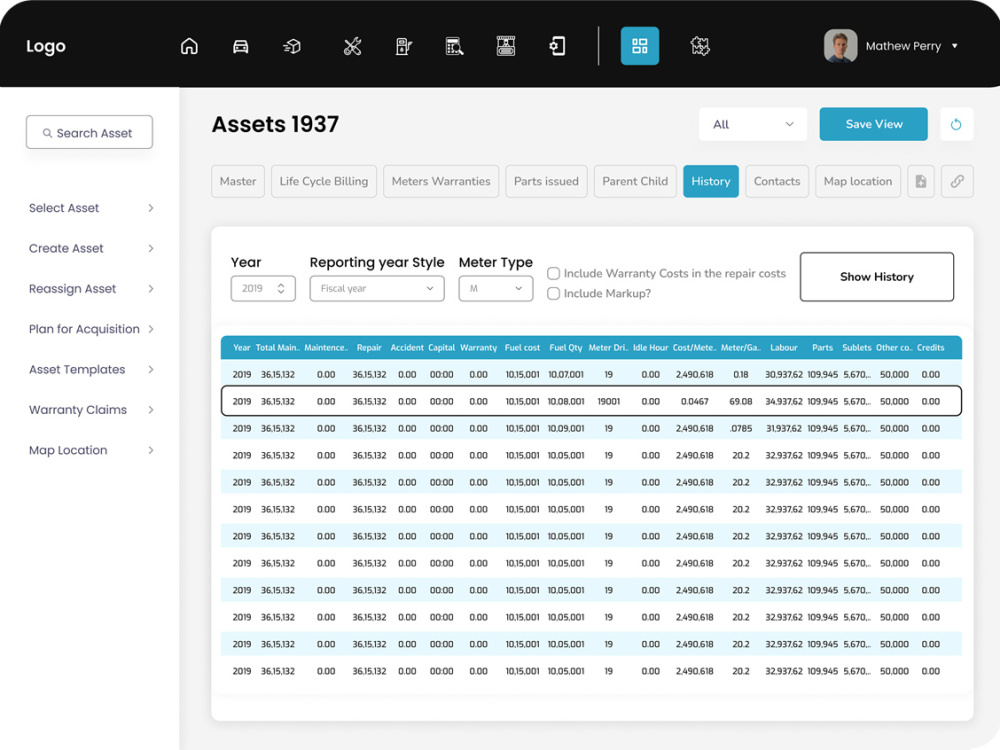The width and height of the screenshot is (1000, 750).
Task: Click the Repair column header
Action: tap(369, 348)
